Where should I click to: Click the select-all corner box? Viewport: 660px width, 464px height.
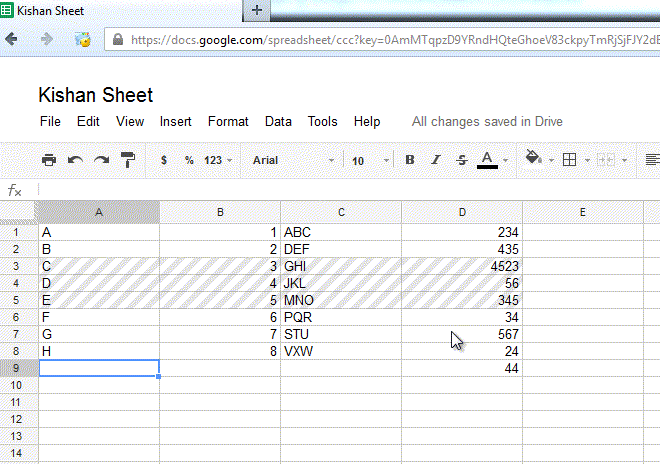click(x=19, y=212)
